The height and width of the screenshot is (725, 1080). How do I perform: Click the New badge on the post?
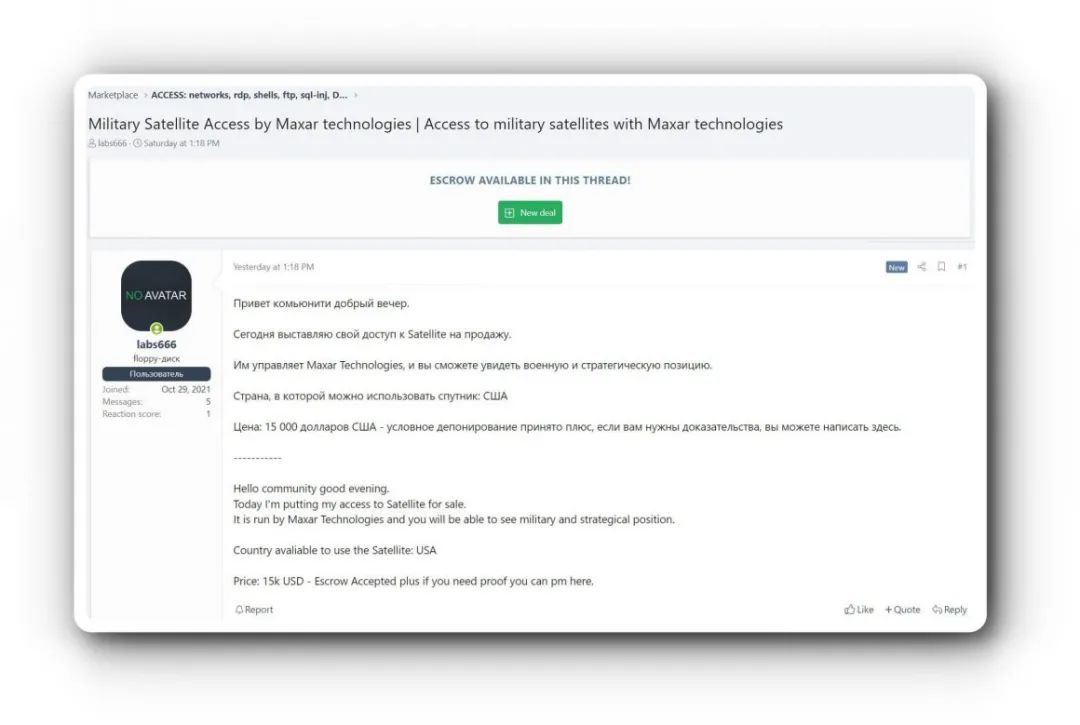(x=896, y=267)
